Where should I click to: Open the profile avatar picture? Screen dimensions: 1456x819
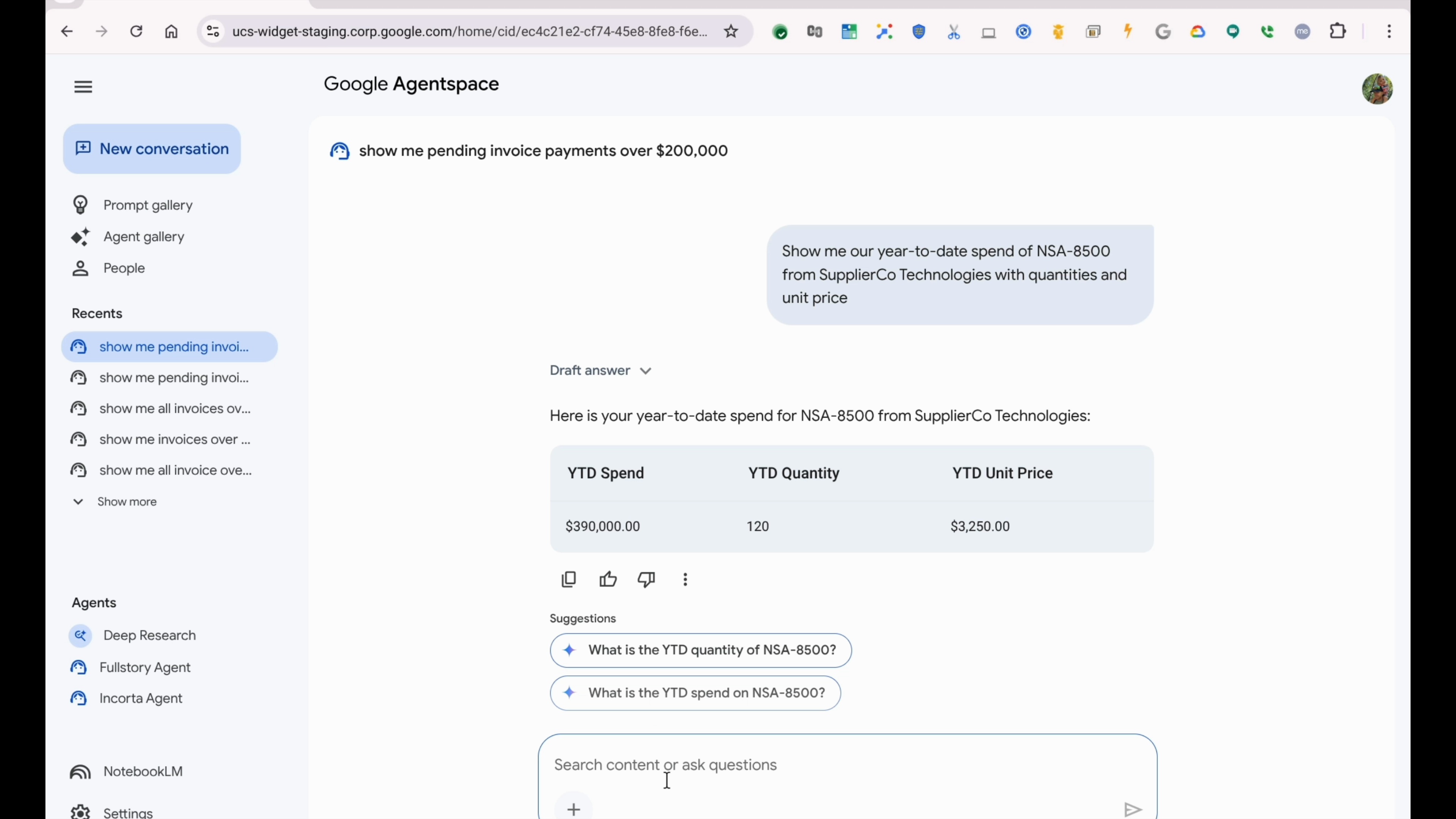tap(1377, 89)
